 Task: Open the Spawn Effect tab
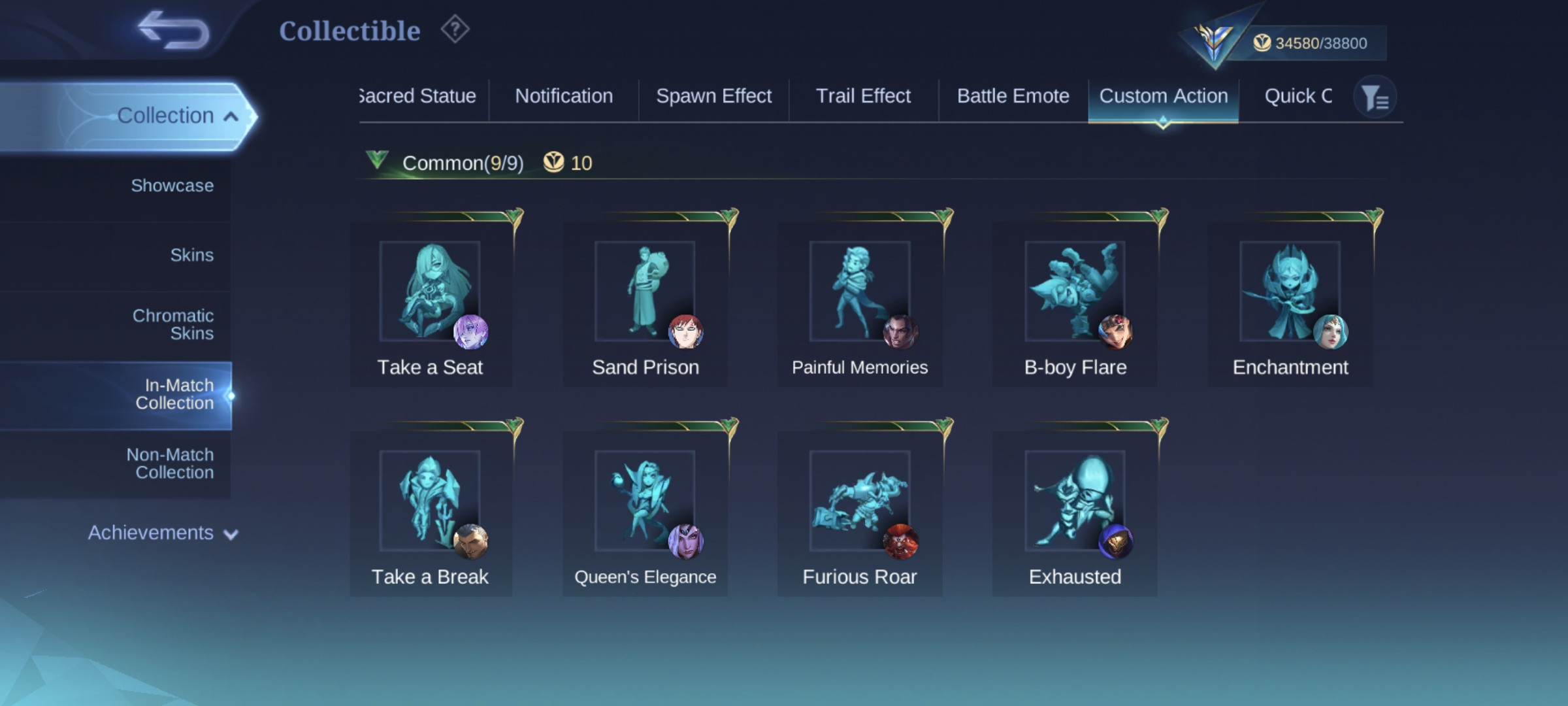713,96
